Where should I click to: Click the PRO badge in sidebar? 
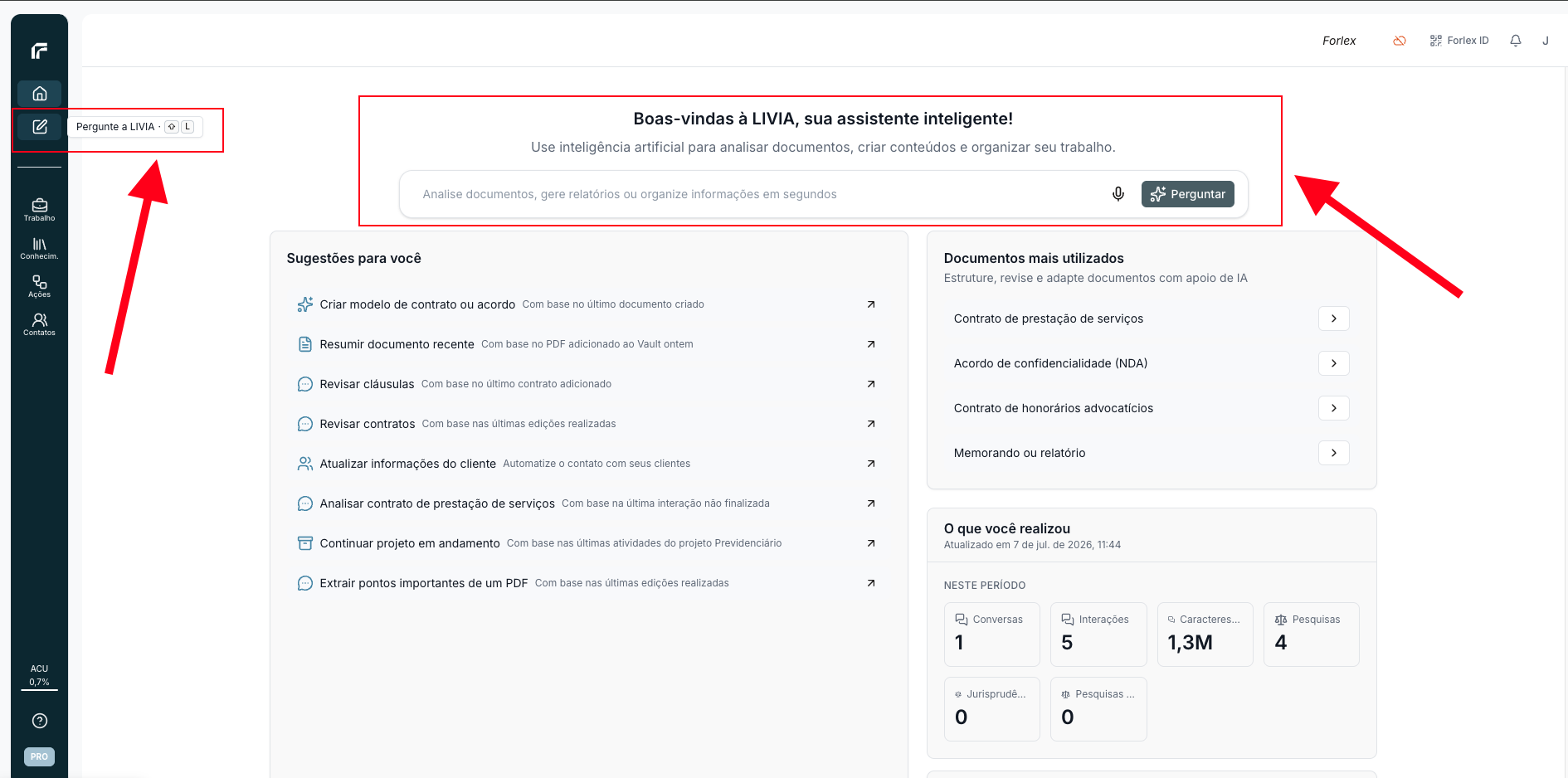pyautogui.click(x=39, y=756)
